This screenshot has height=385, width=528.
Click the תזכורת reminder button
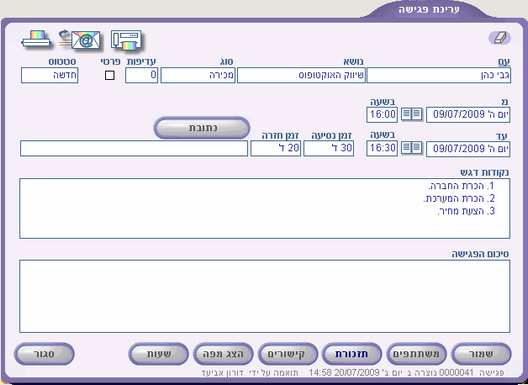pos(352,354)
